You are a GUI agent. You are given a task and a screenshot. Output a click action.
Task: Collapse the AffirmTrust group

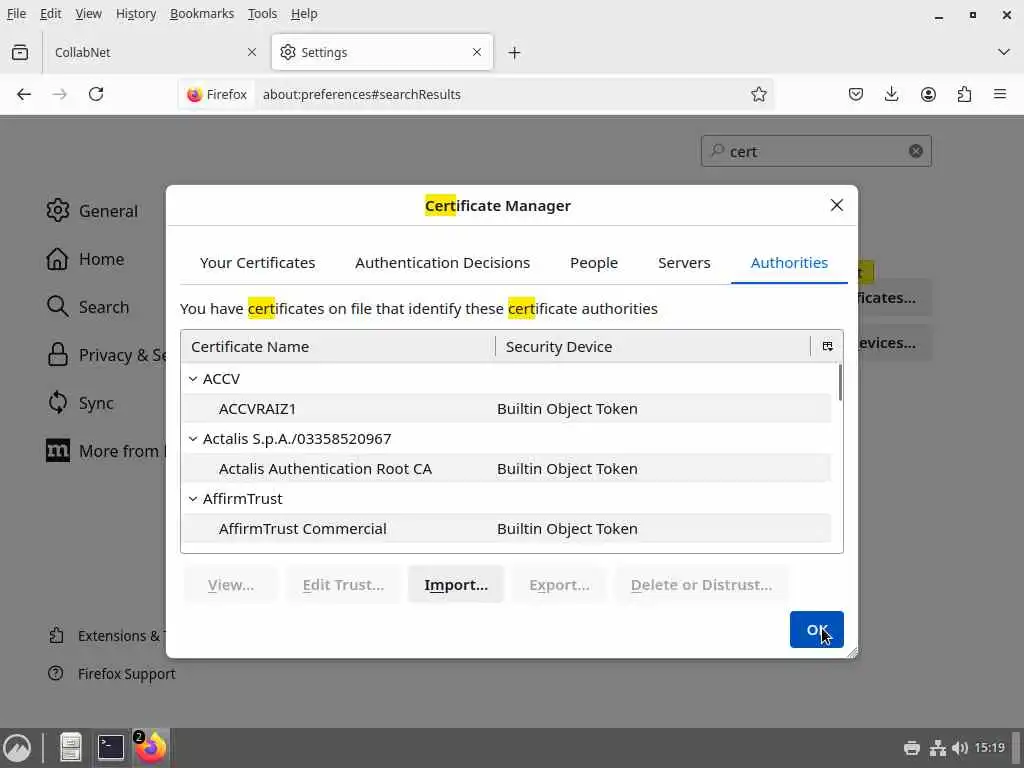pyautogui.click(x=193, y=499)
